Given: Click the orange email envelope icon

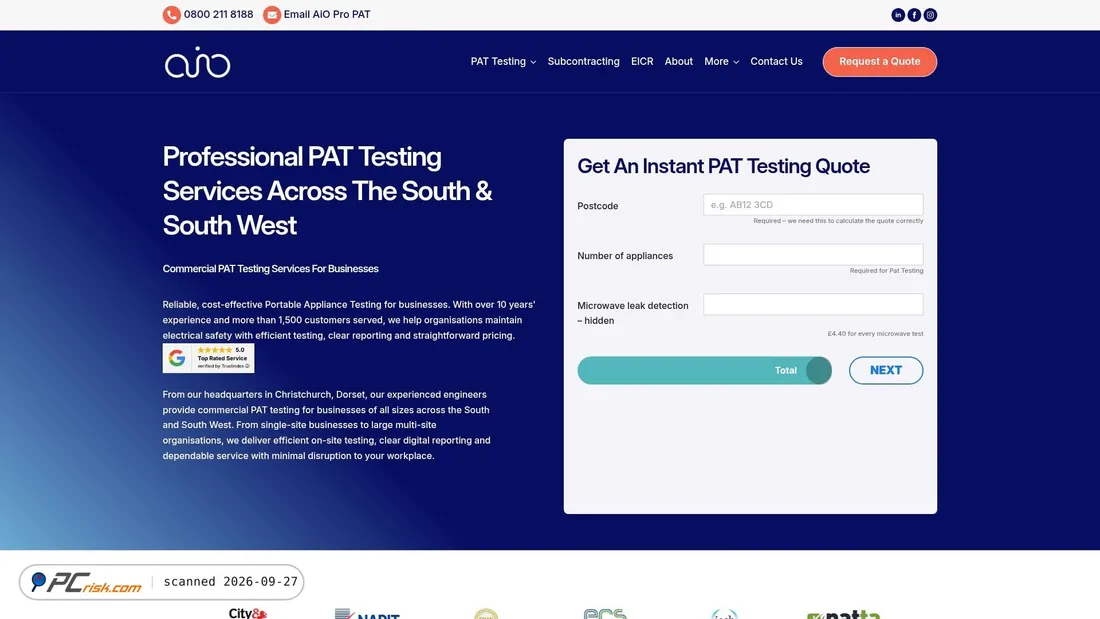Looking at the screenshot, I should click(x=271, y=15).
